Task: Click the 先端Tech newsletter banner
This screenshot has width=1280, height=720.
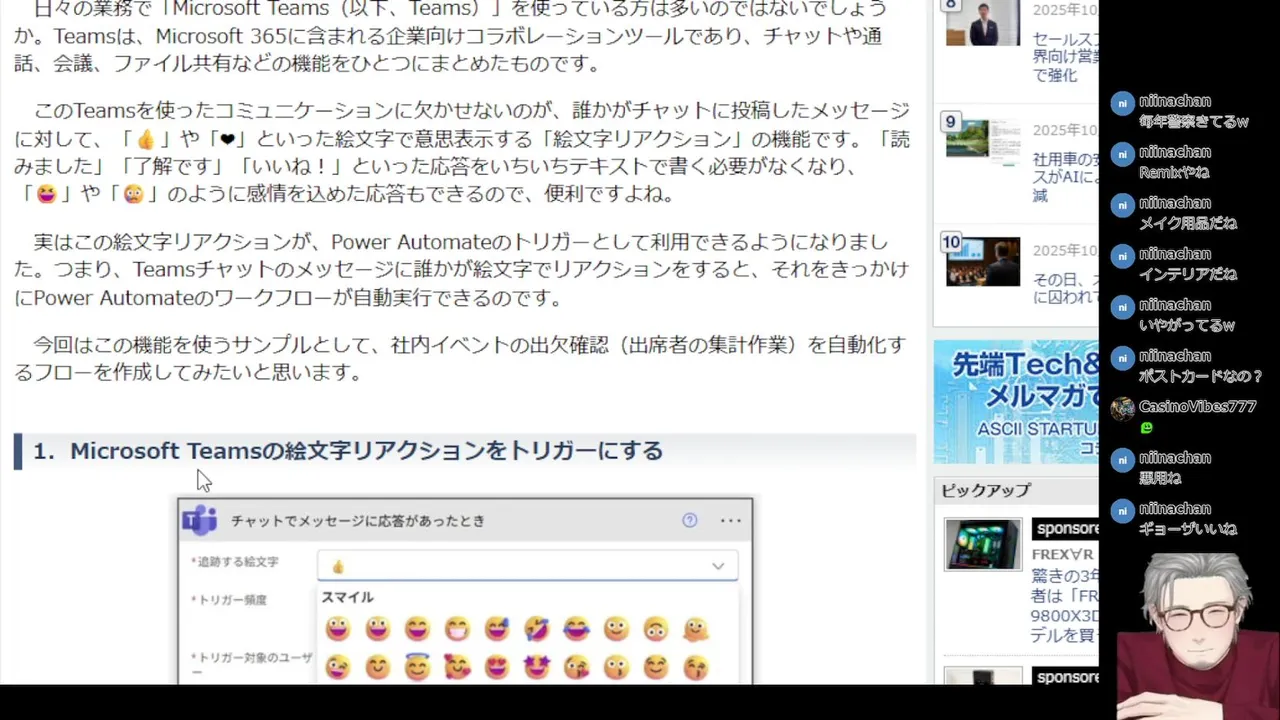Action: [x=1016, y=402]
